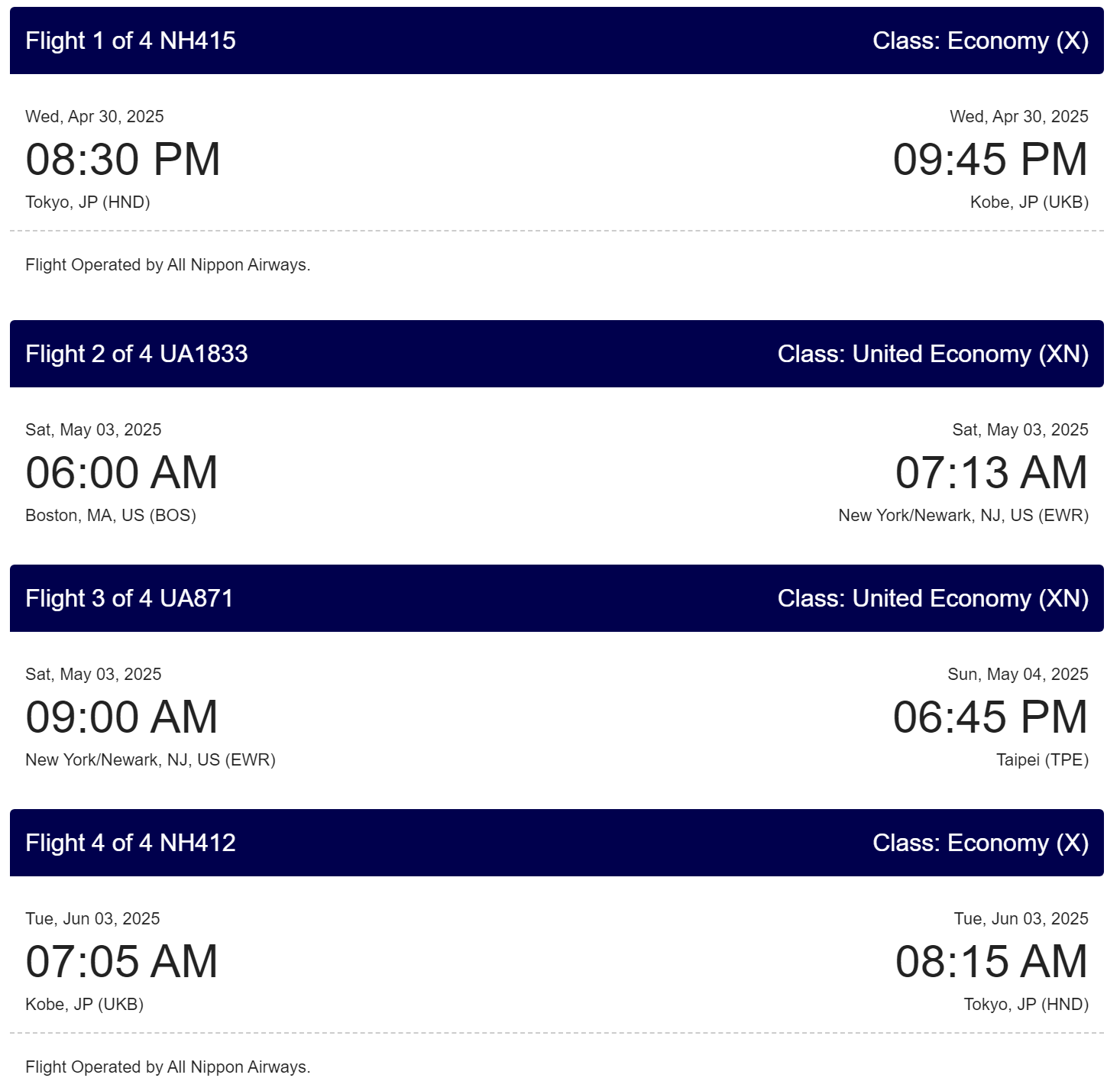The width and height of the screenshot is (1120, 1091).
Task: Click the 08:30 PM departure time
Action: pos(123,159)
